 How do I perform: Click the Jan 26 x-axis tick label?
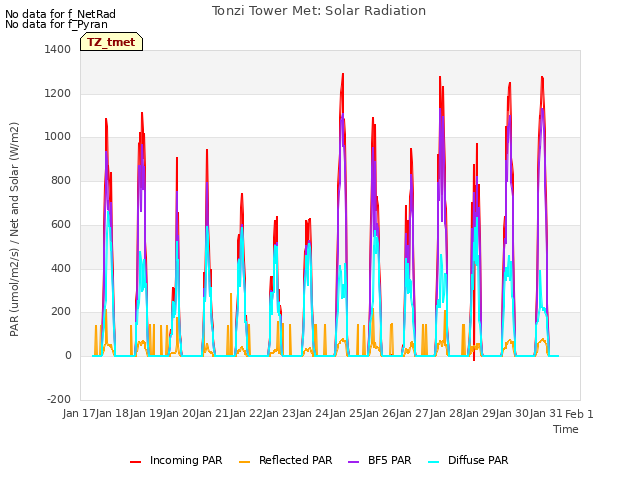pos(379,413)
